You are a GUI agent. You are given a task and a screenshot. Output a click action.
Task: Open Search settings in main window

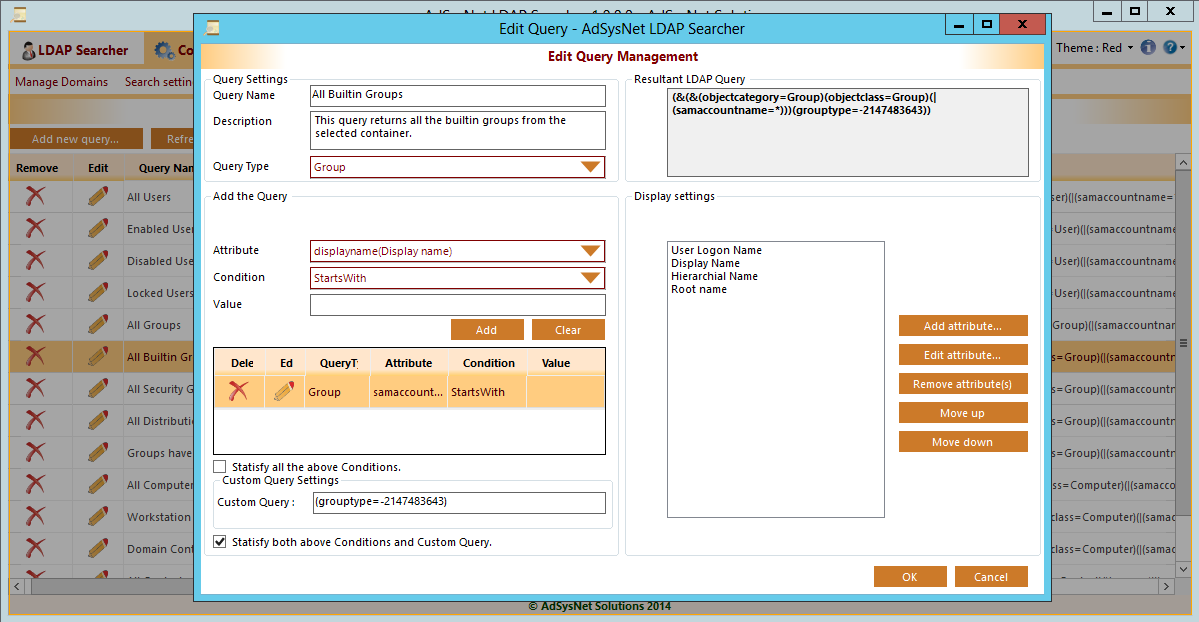158,82
